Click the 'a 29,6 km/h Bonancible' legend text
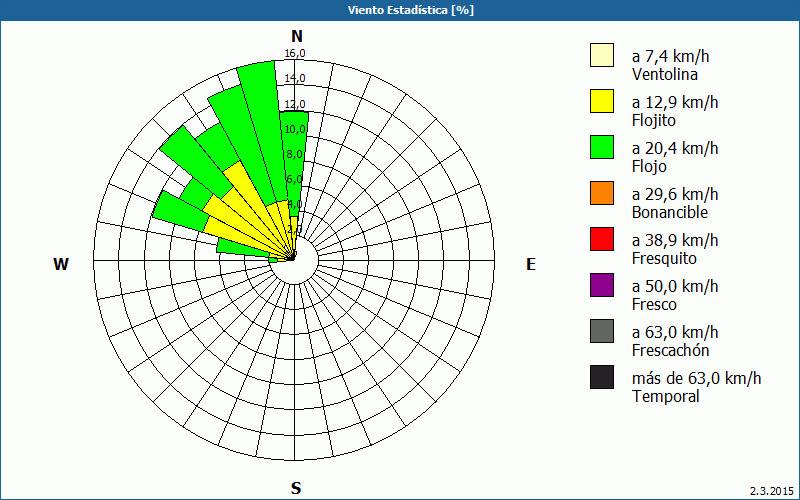The height and width of the screenshot is (500, 800). (x=674, y=203)
